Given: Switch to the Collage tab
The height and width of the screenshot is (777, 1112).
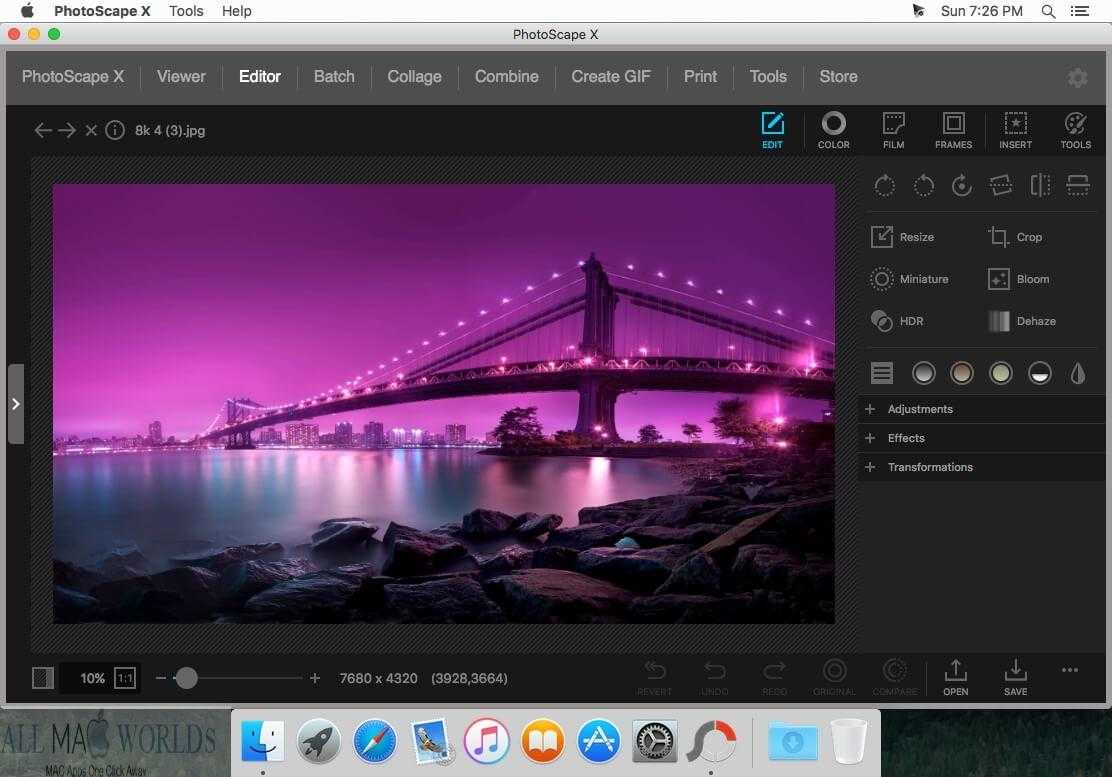Looking at the screenshot, I should (414, 77).
